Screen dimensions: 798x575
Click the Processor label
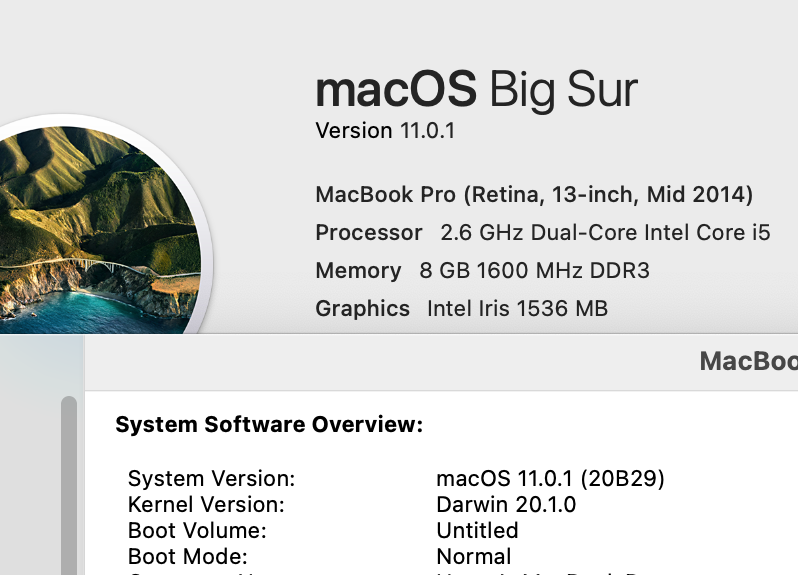coord(369,233)
